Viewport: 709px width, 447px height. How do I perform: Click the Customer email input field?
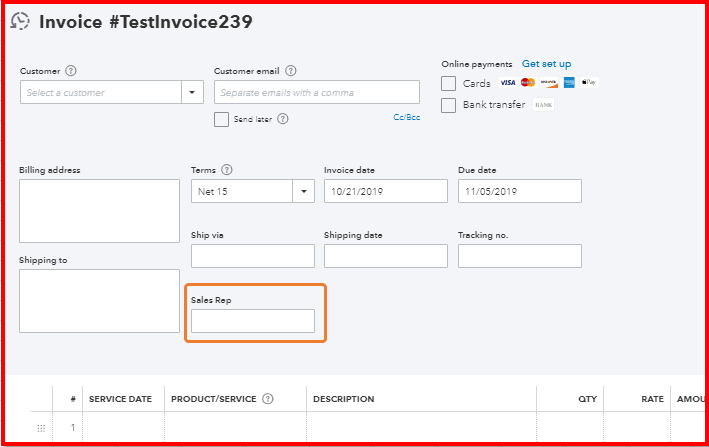tap(317, 92)
